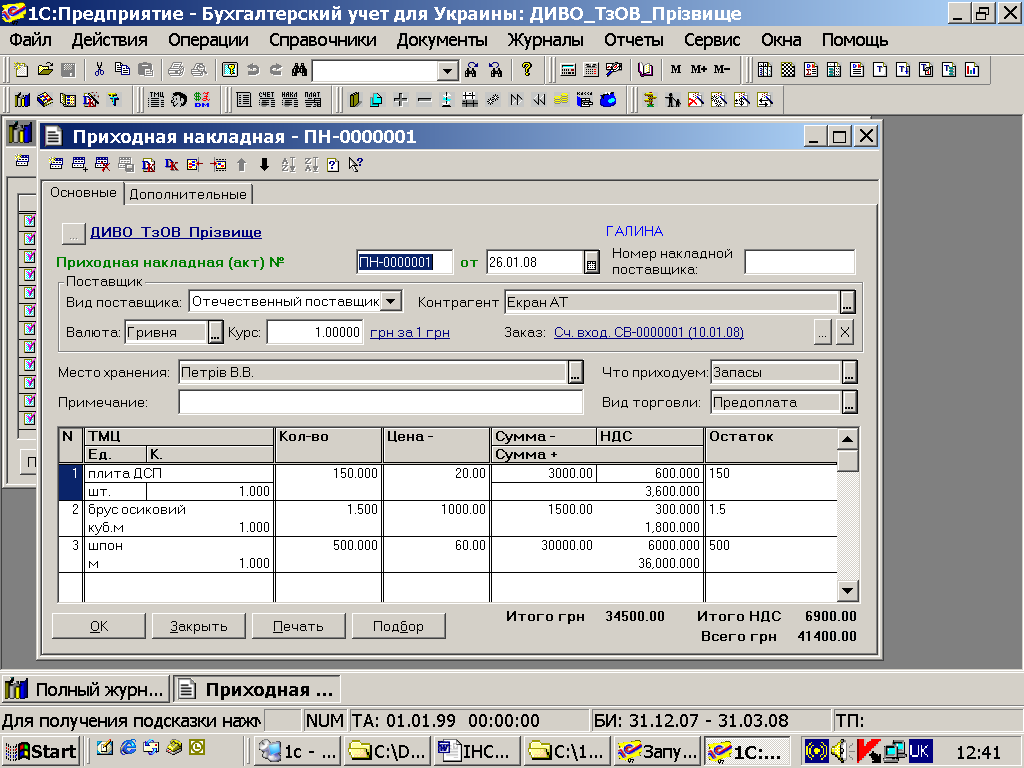This screenshot has height=768, width=1024.
Task: Switch to the Дополнительные tab
Action: click(x=188, y=194)
